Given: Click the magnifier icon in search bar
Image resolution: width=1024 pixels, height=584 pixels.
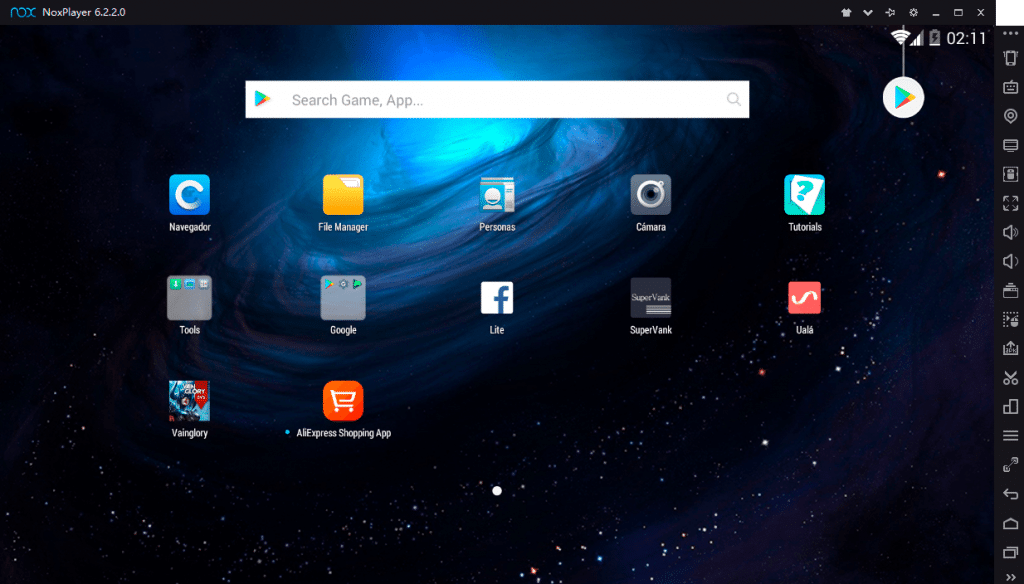Looking at the screenshot, I should click(x=733, y=99).
